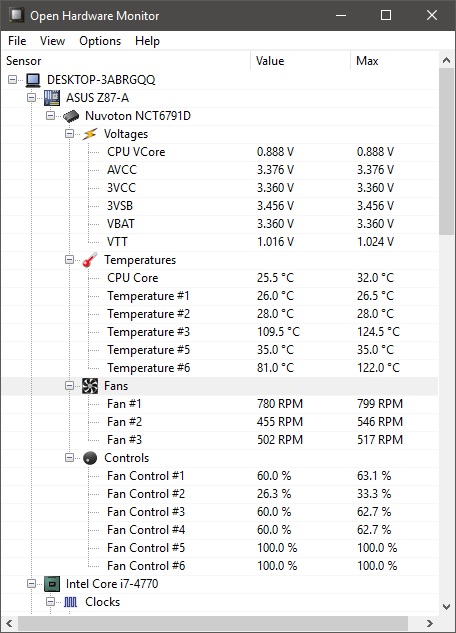This screenshot has width=456, height=633.
Task: Click the Clocks waveform icon
Action: (71, 602)
